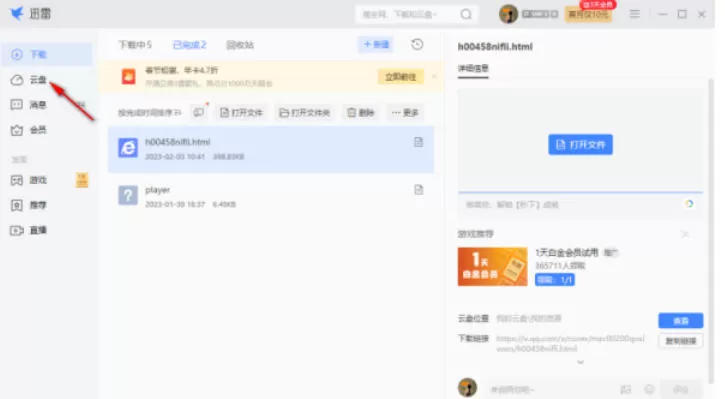Click the yellow Go Now promo button
The height and width of the screenshot is (399, 725).
pyautogui.click(x=401, y=77)
